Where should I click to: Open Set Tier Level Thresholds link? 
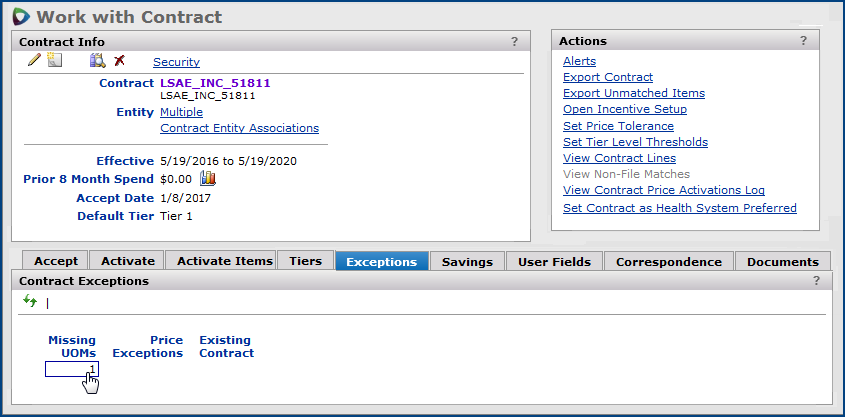635,142
